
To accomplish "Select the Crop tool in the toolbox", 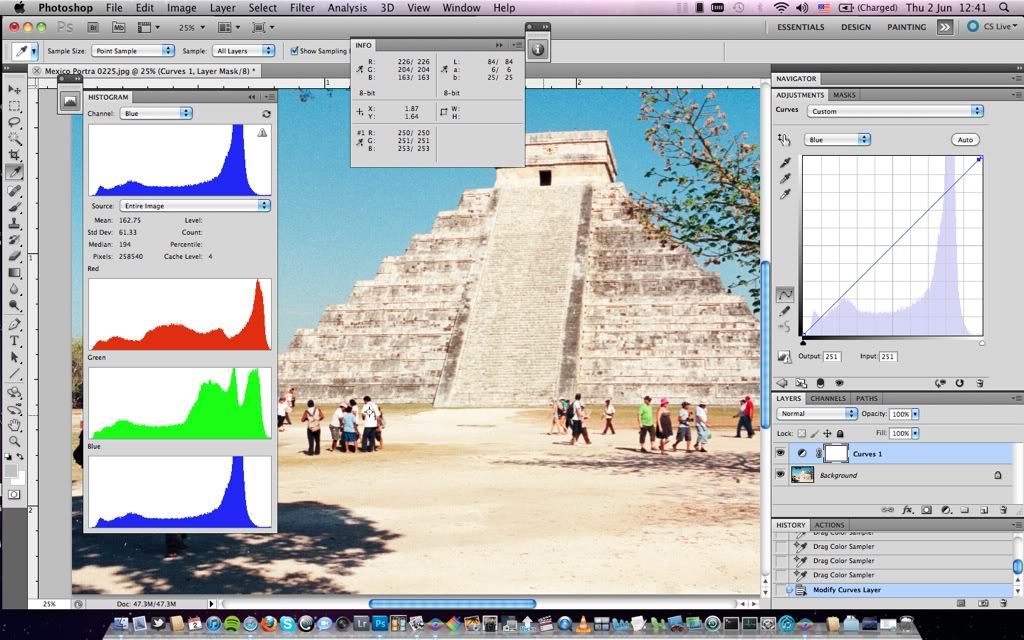I will click(x=15, y=155).
